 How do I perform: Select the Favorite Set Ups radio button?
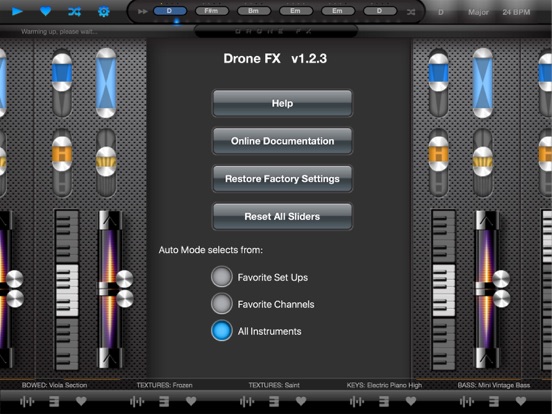(x=222, y=277)
